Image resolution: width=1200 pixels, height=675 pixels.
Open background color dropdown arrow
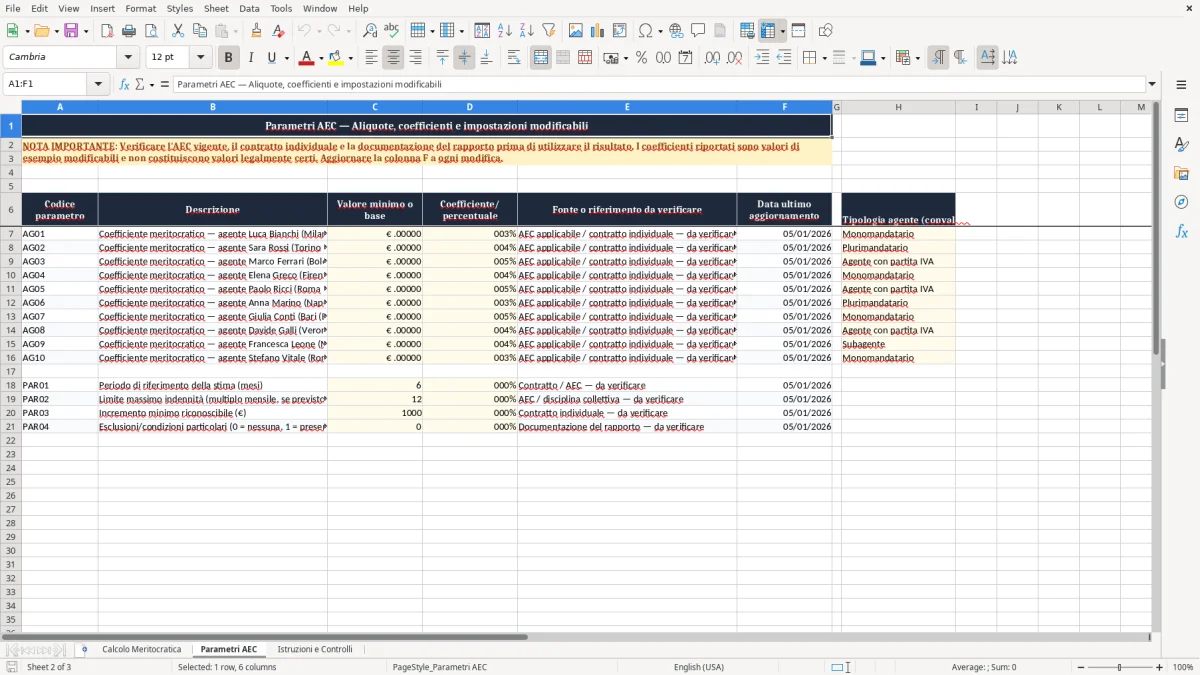click(x=350, y=58)
